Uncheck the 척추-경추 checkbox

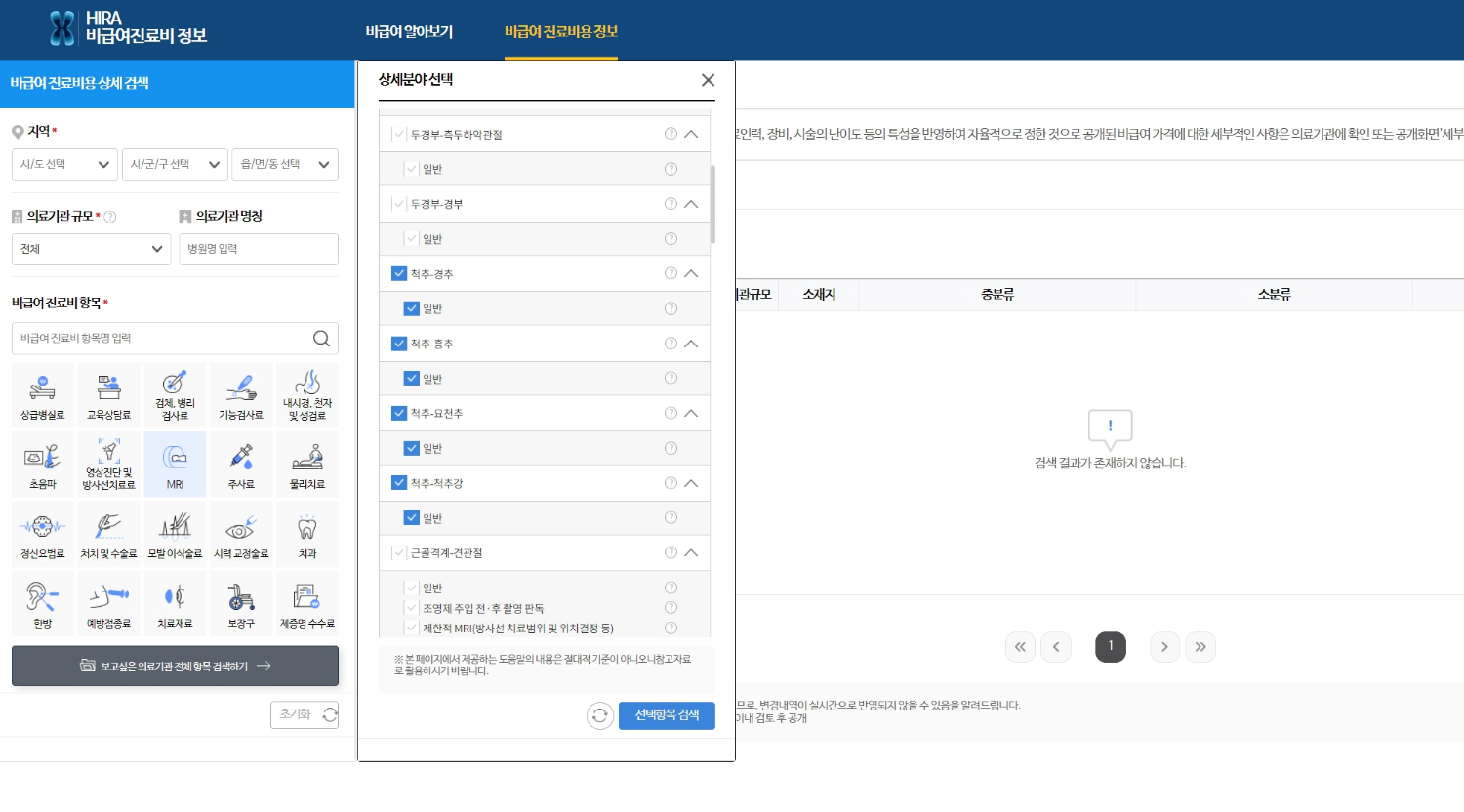pyautogui.click(x=399, y=274)
